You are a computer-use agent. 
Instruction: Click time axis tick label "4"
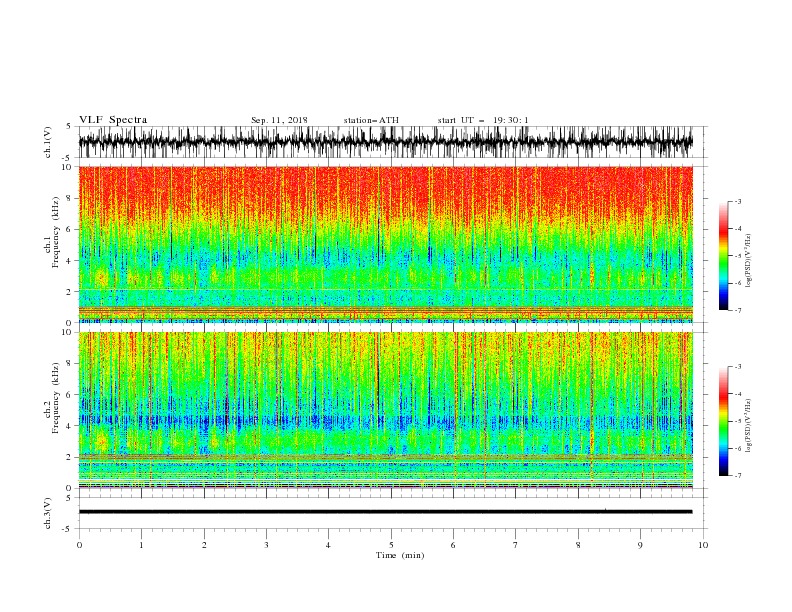pos(328,545)
